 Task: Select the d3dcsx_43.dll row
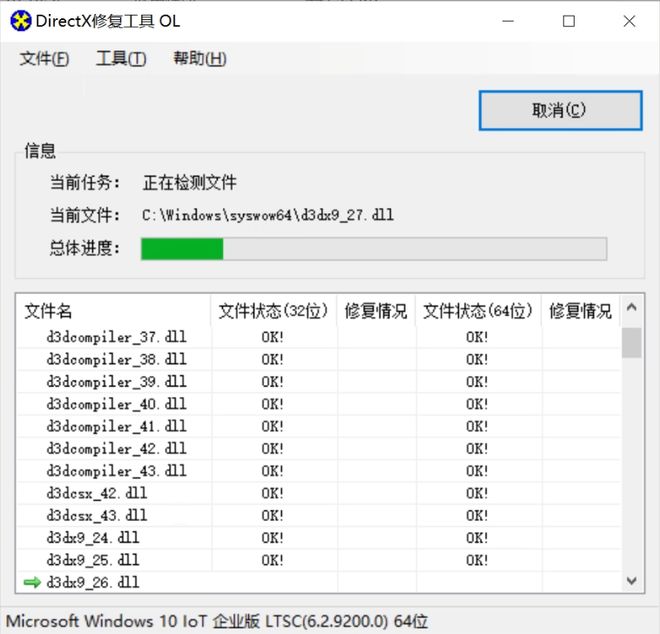(319, 516)
